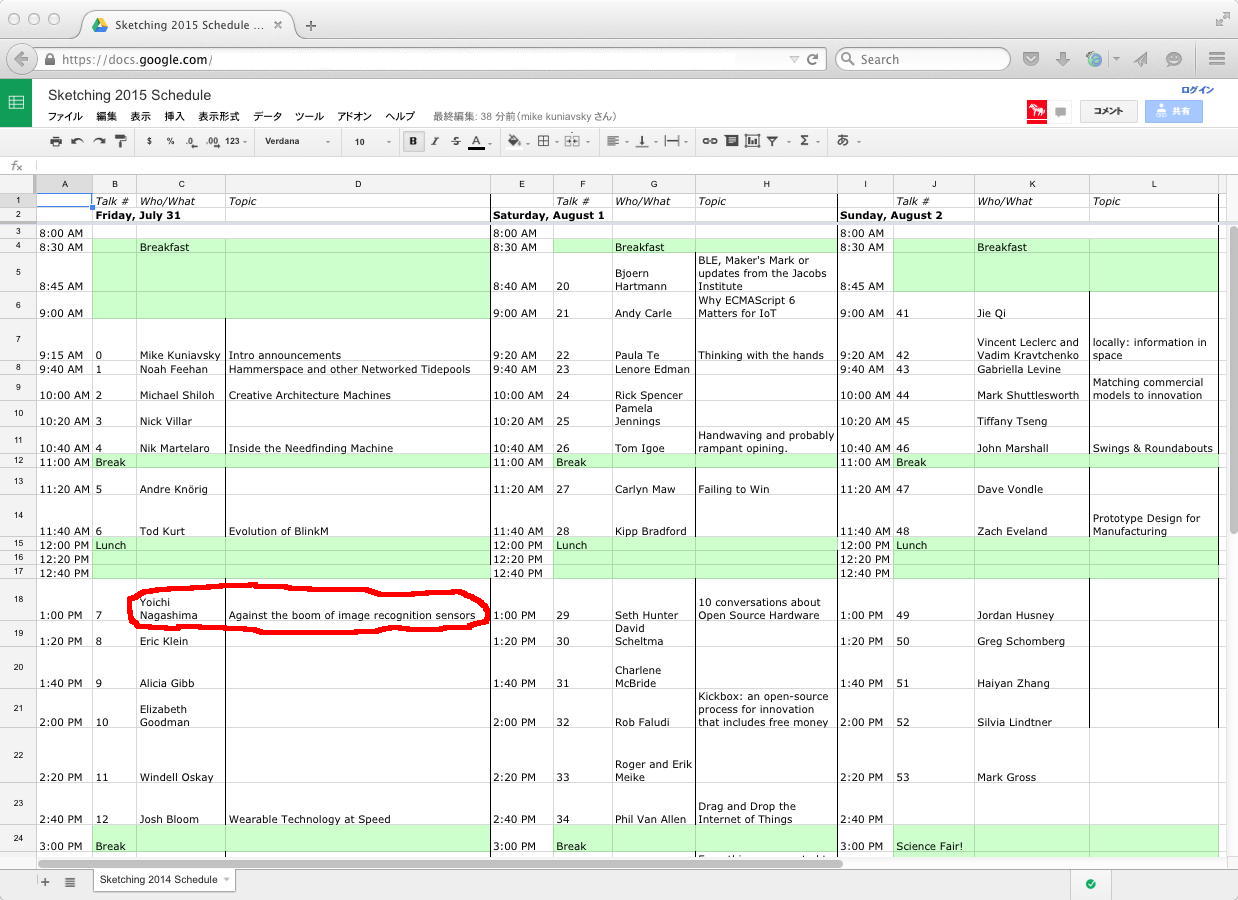Image resolution: width=1238 pixels, height=900 pixels.
Task: Open the 表示形式 menu
Action: pos(219,117)
